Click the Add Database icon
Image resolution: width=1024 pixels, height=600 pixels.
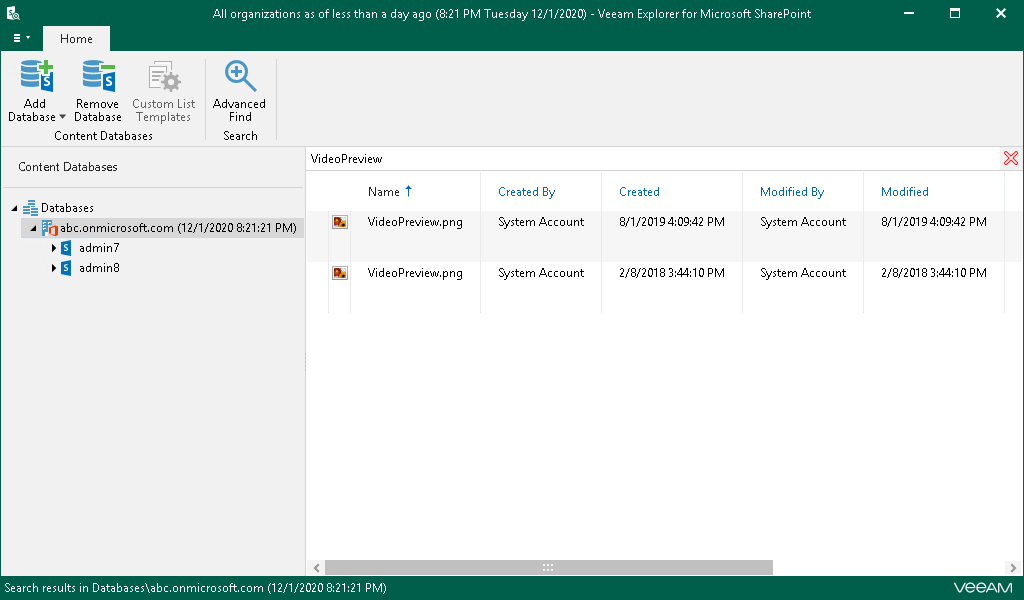36,76
